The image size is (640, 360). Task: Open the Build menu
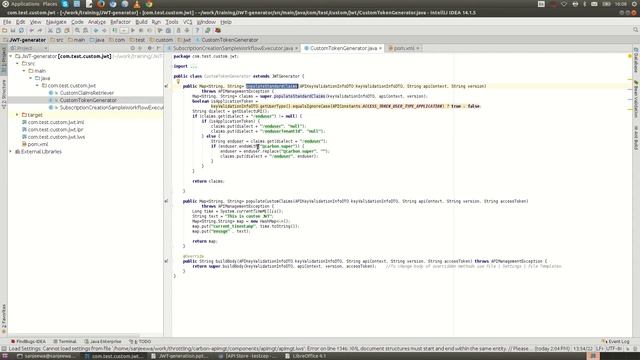[141, 22]
